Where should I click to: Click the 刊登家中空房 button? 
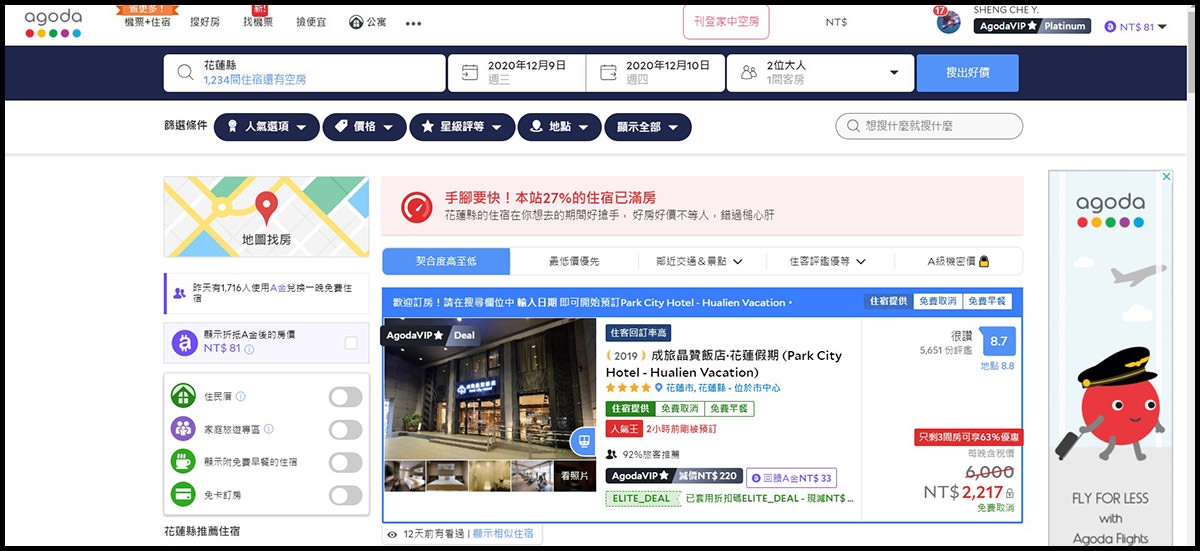(727, 21)
